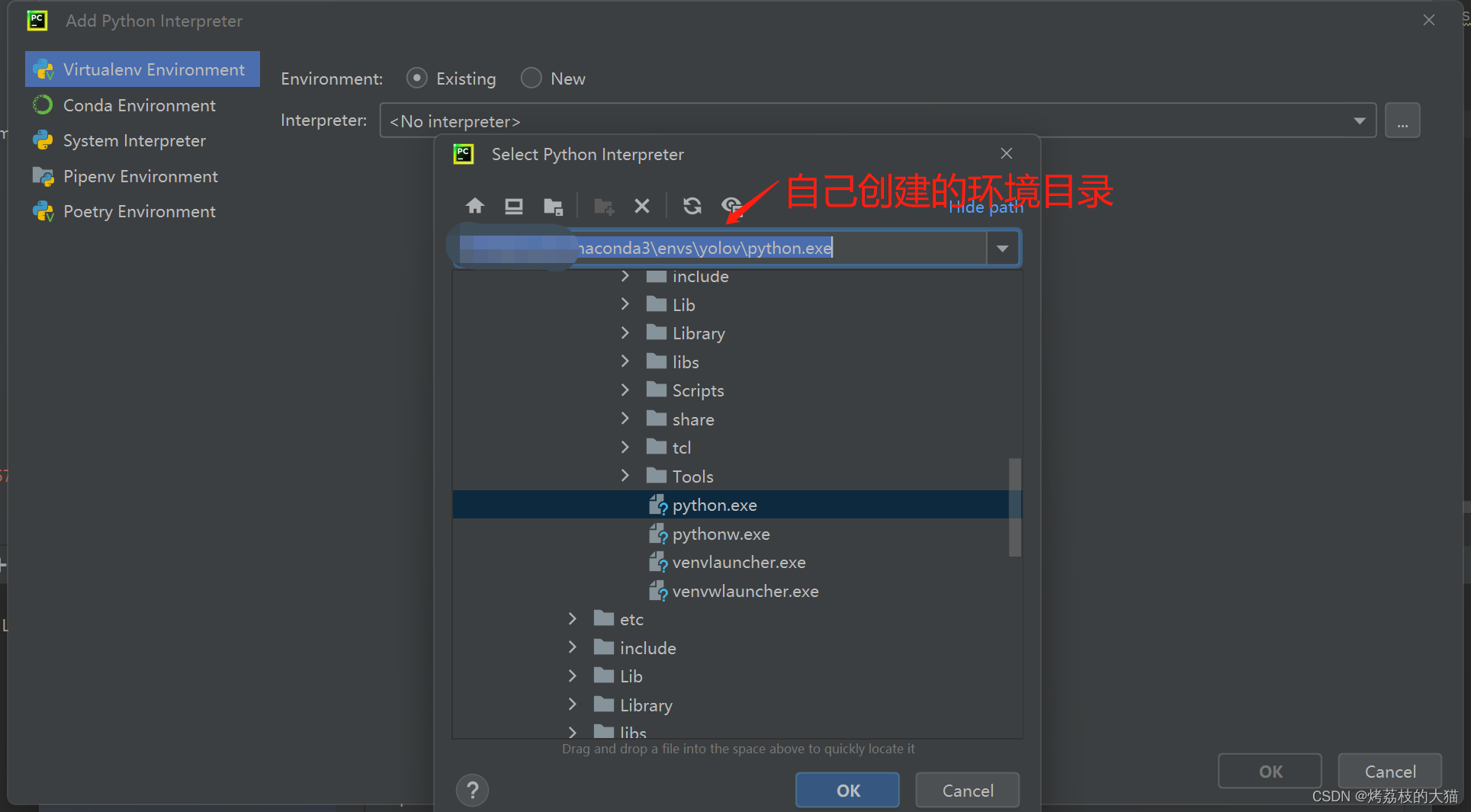
Task: Open the path field dropdown arrow
Action: (x=1002, y=248)
